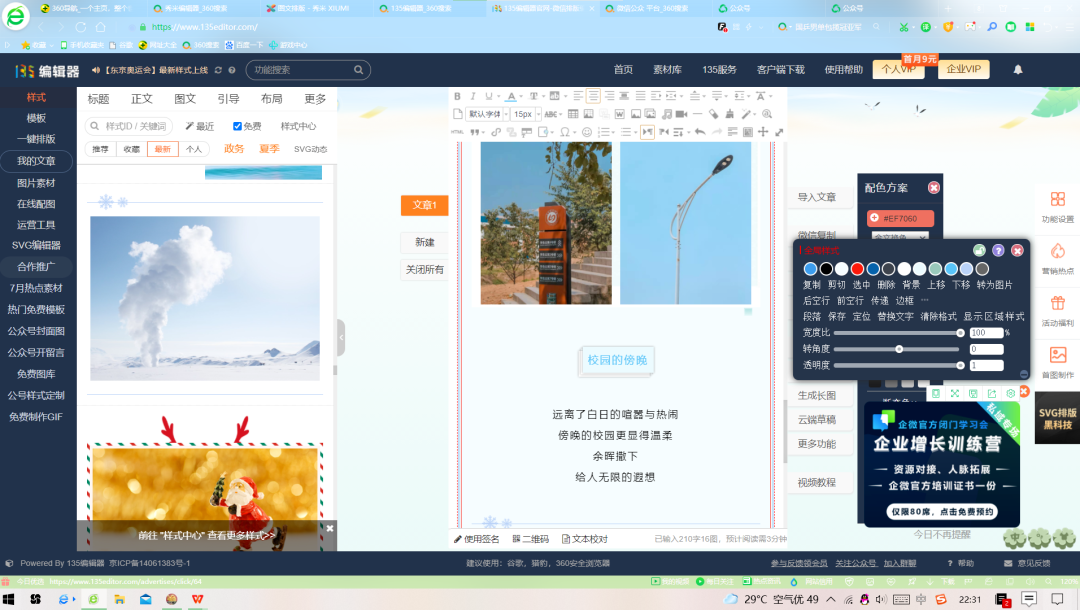Pick the red color swatch in 全局样式
Viewport: 1080px width, 610px height.
click(x=857, y=268)
